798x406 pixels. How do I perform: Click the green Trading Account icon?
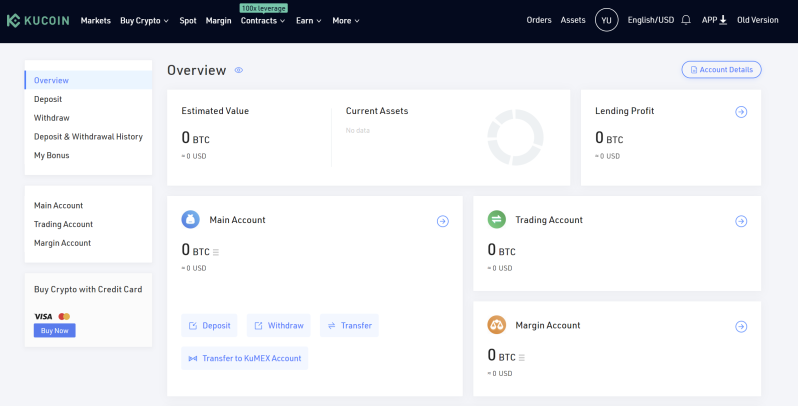[x=497, y=220]
